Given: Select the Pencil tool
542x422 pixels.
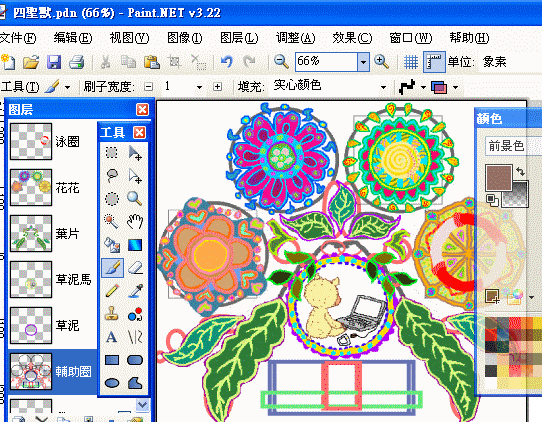Looking at the screenshot, I should tap(112, 291).
